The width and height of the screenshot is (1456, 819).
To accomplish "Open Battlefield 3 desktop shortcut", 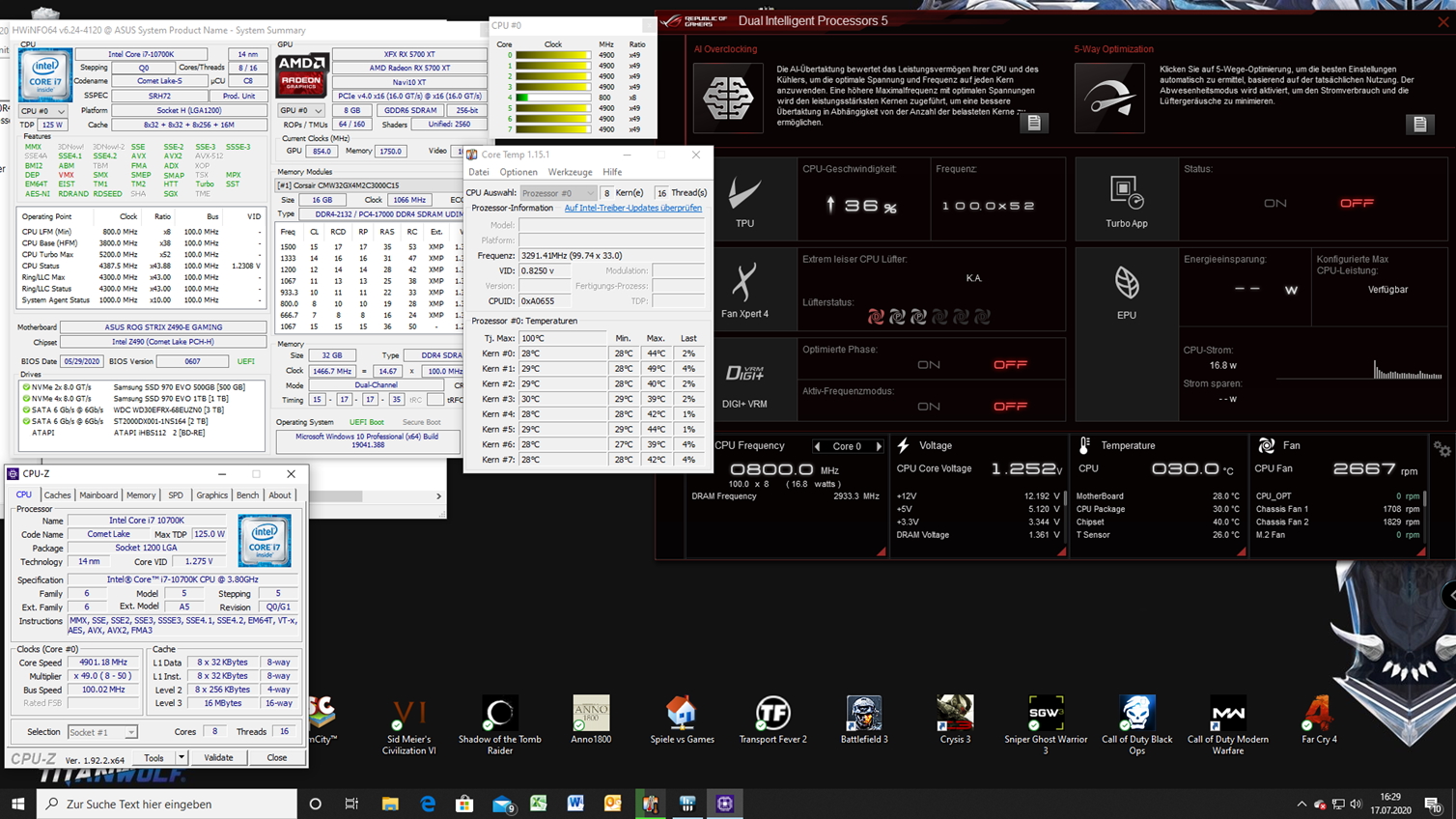I will [x=864, y=720].
